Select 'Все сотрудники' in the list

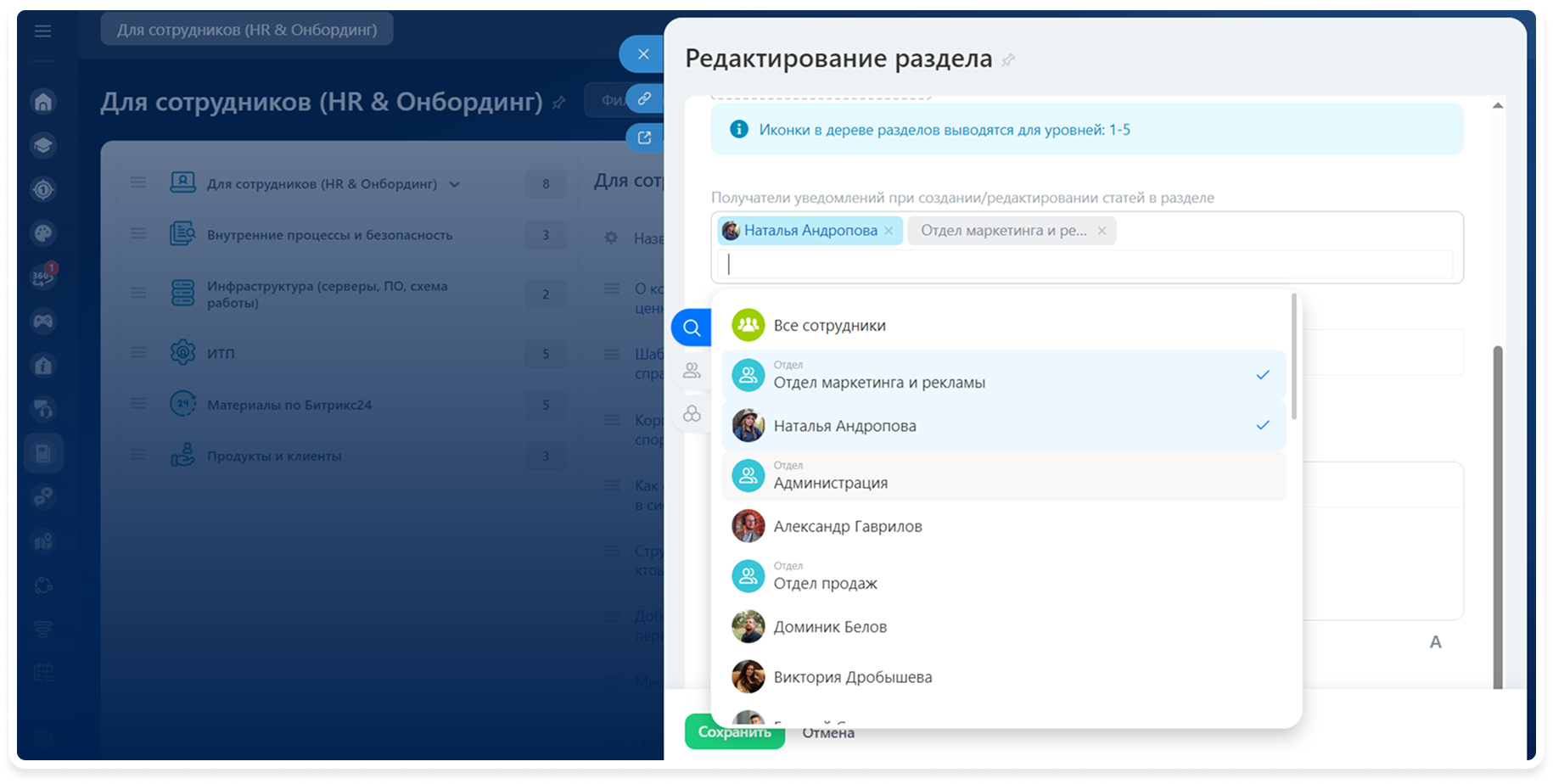[1004, 325]
